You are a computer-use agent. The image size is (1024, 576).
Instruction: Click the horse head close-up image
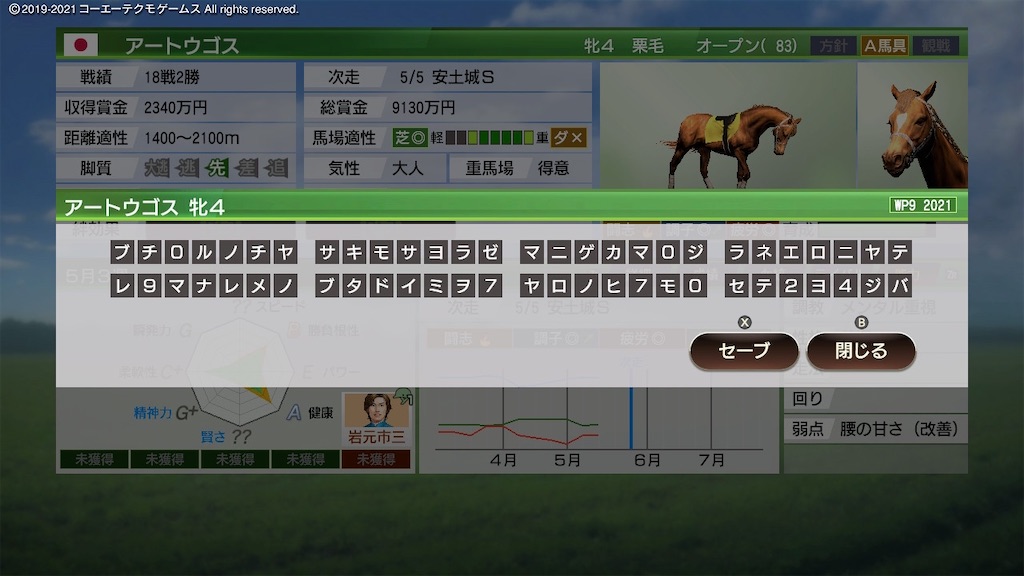click(x=912, y=125)
